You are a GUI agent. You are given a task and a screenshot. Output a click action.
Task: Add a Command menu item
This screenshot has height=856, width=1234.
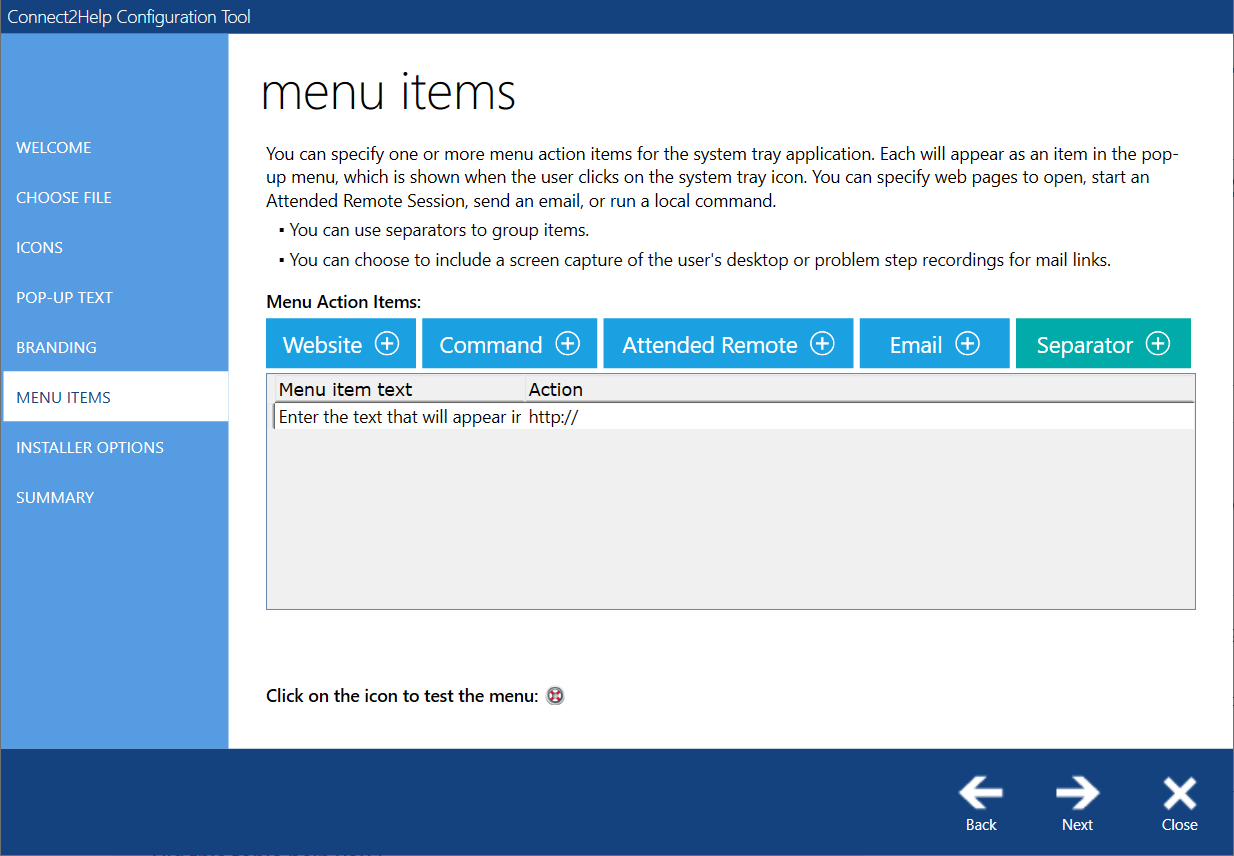pyautogui.click(x=509, y=344)
